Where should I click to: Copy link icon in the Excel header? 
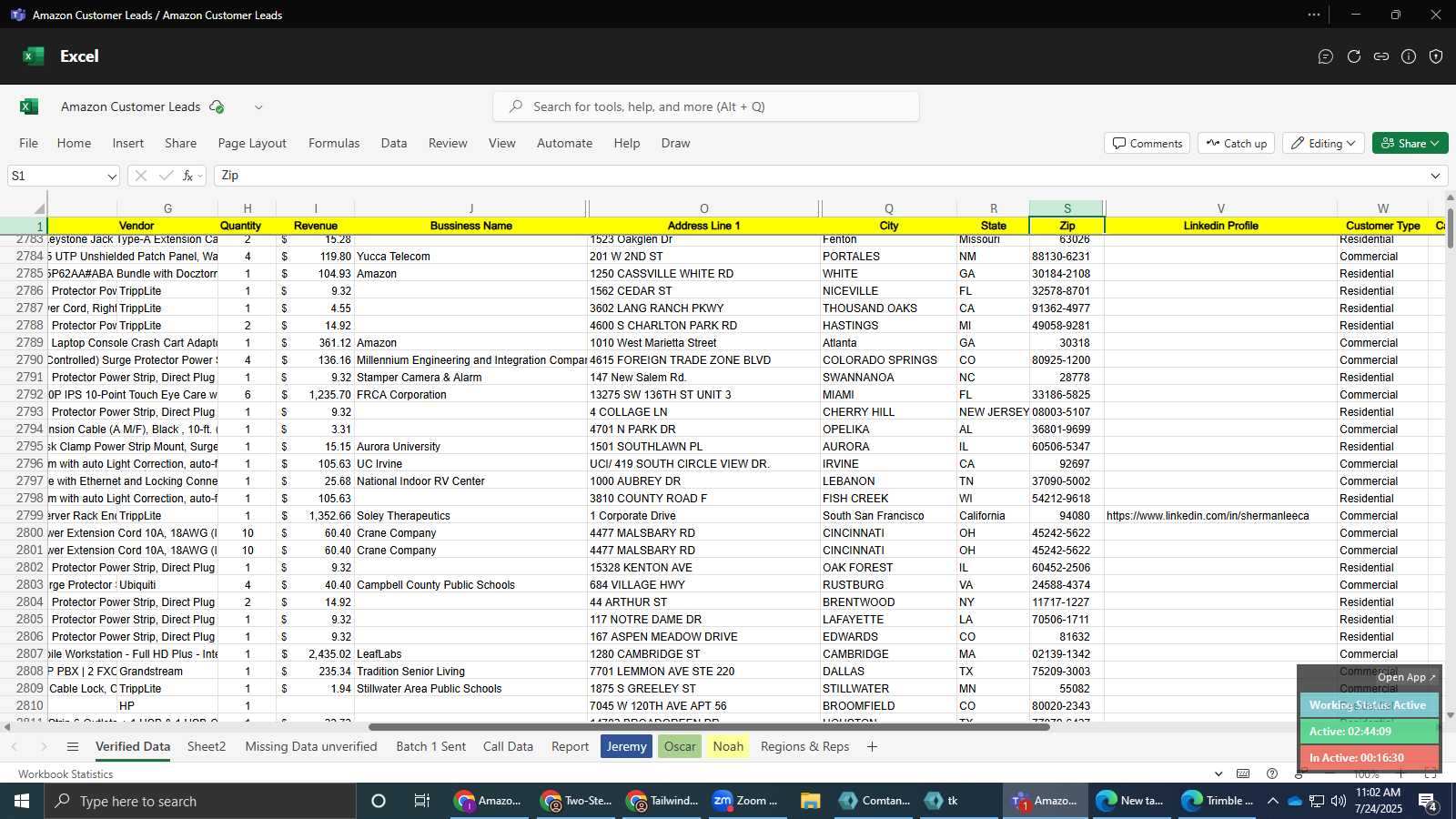(x=1381, y=56)
